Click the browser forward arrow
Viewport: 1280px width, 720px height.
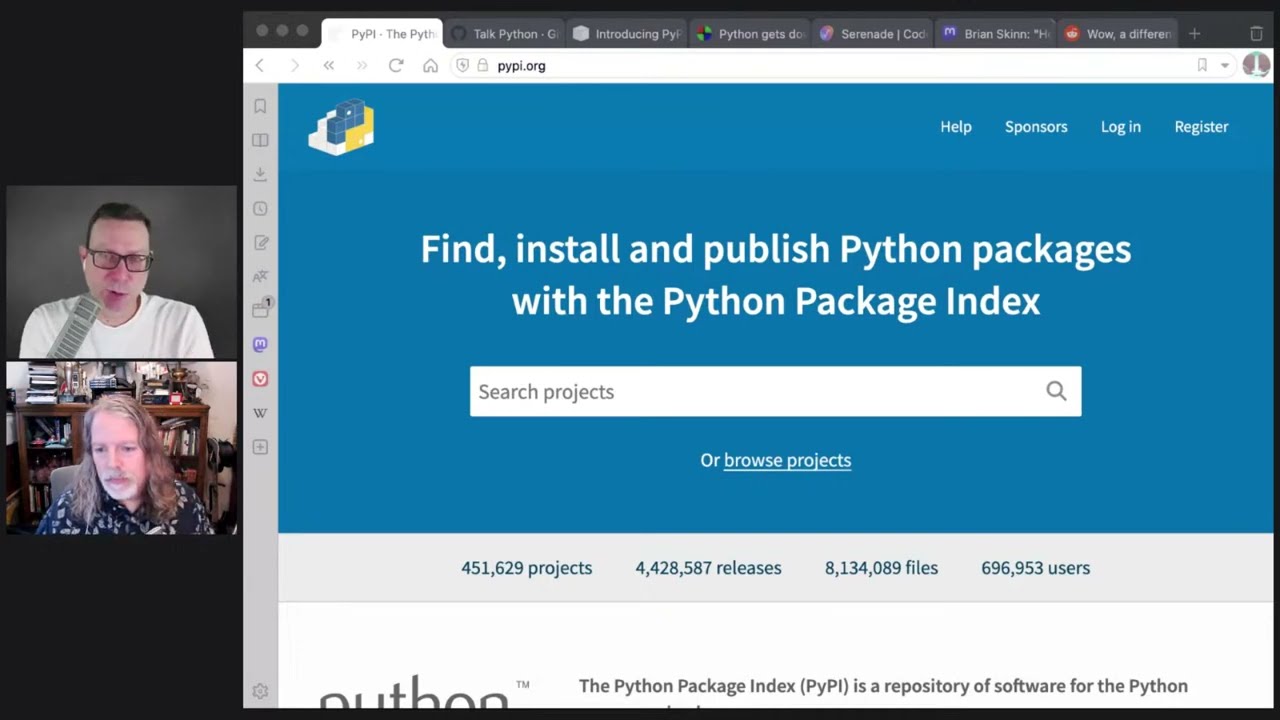[x=294, y=65]
